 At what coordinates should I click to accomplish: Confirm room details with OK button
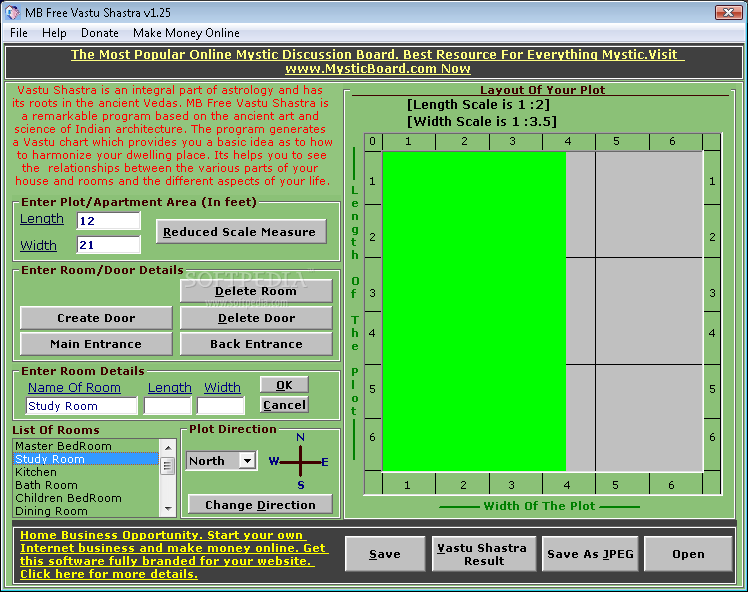(x=284, y=385)
